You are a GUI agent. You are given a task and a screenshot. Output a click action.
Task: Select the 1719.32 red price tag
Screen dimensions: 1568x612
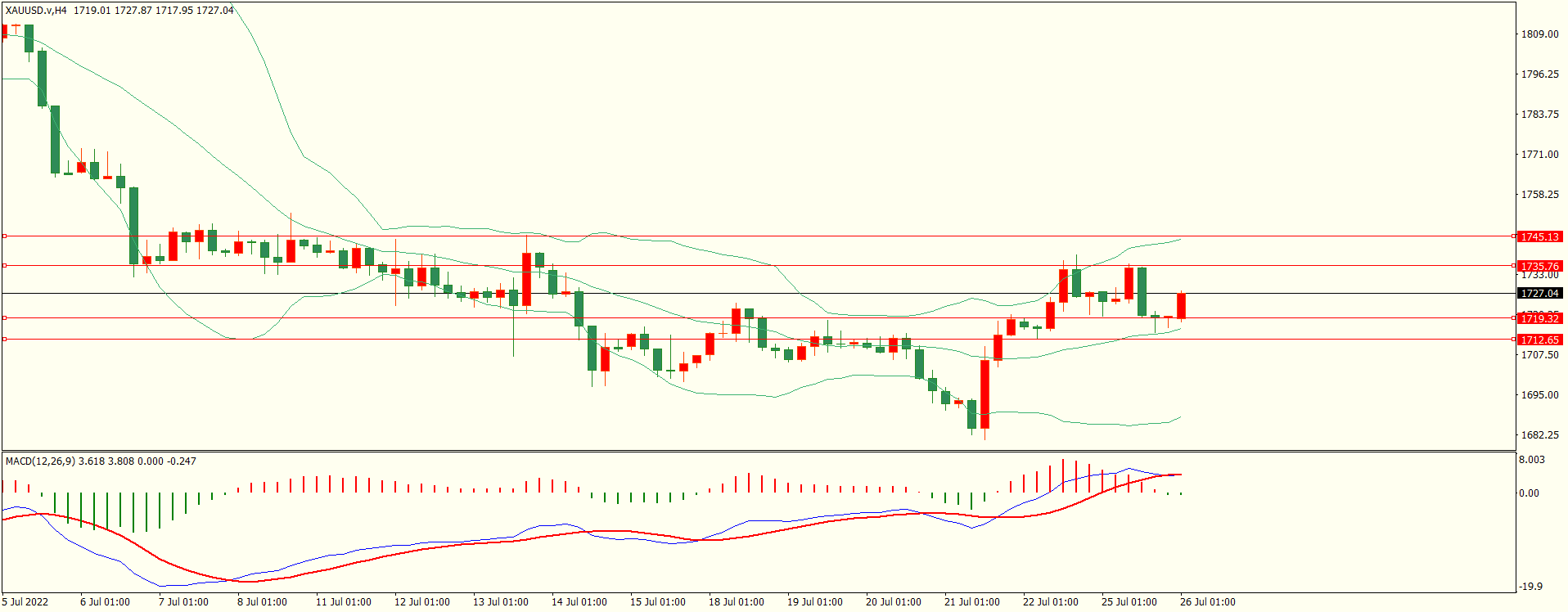(1539, 318)
